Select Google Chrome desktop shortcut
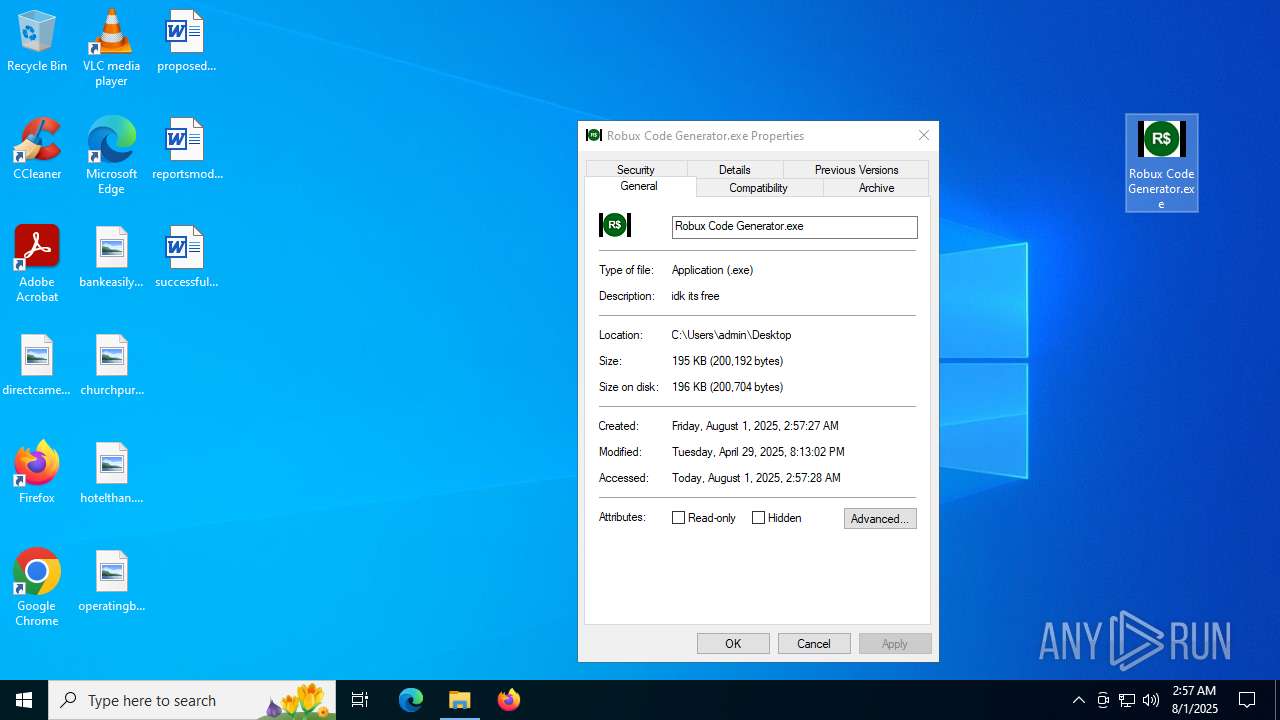The height and width of the screenshot is (720, 1280). [37, 588]
